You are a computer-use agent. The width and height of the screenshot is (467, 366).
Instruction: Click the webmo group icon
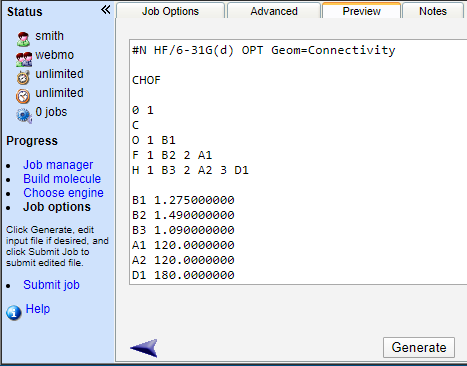pos(24,59)
